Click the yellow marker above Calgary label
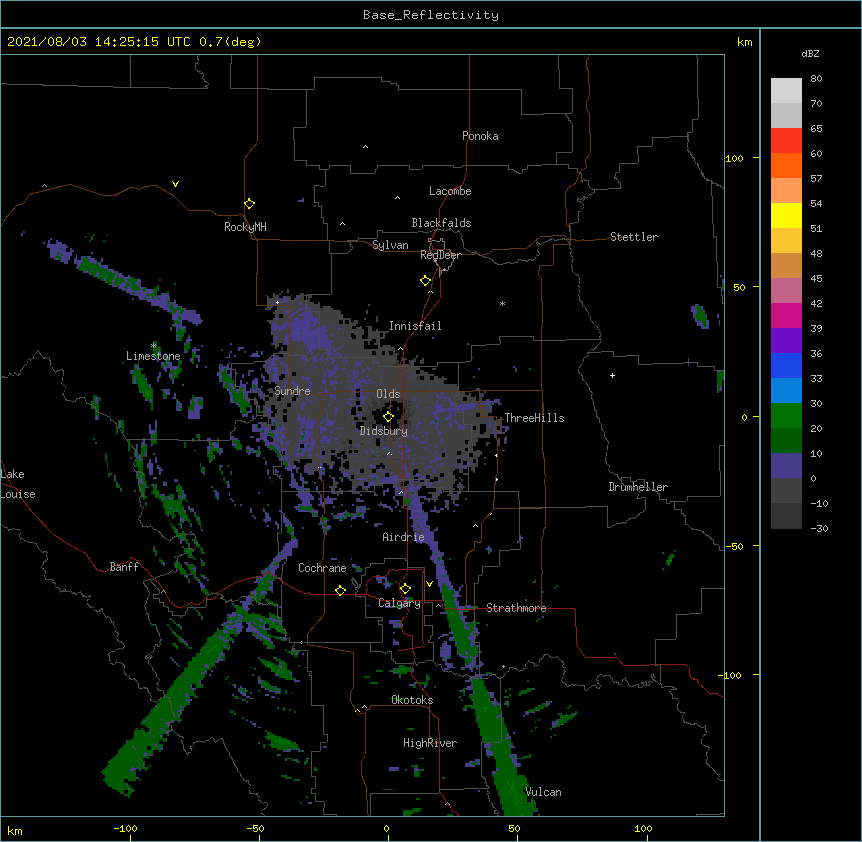 click(x=405, y=589)
